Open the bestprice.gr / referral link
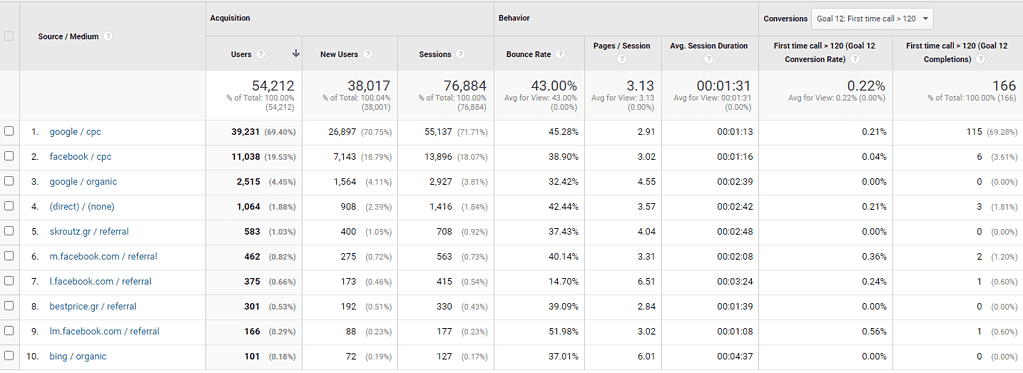Viewport: 1023px width, 373px height. [x=93, y=306]
